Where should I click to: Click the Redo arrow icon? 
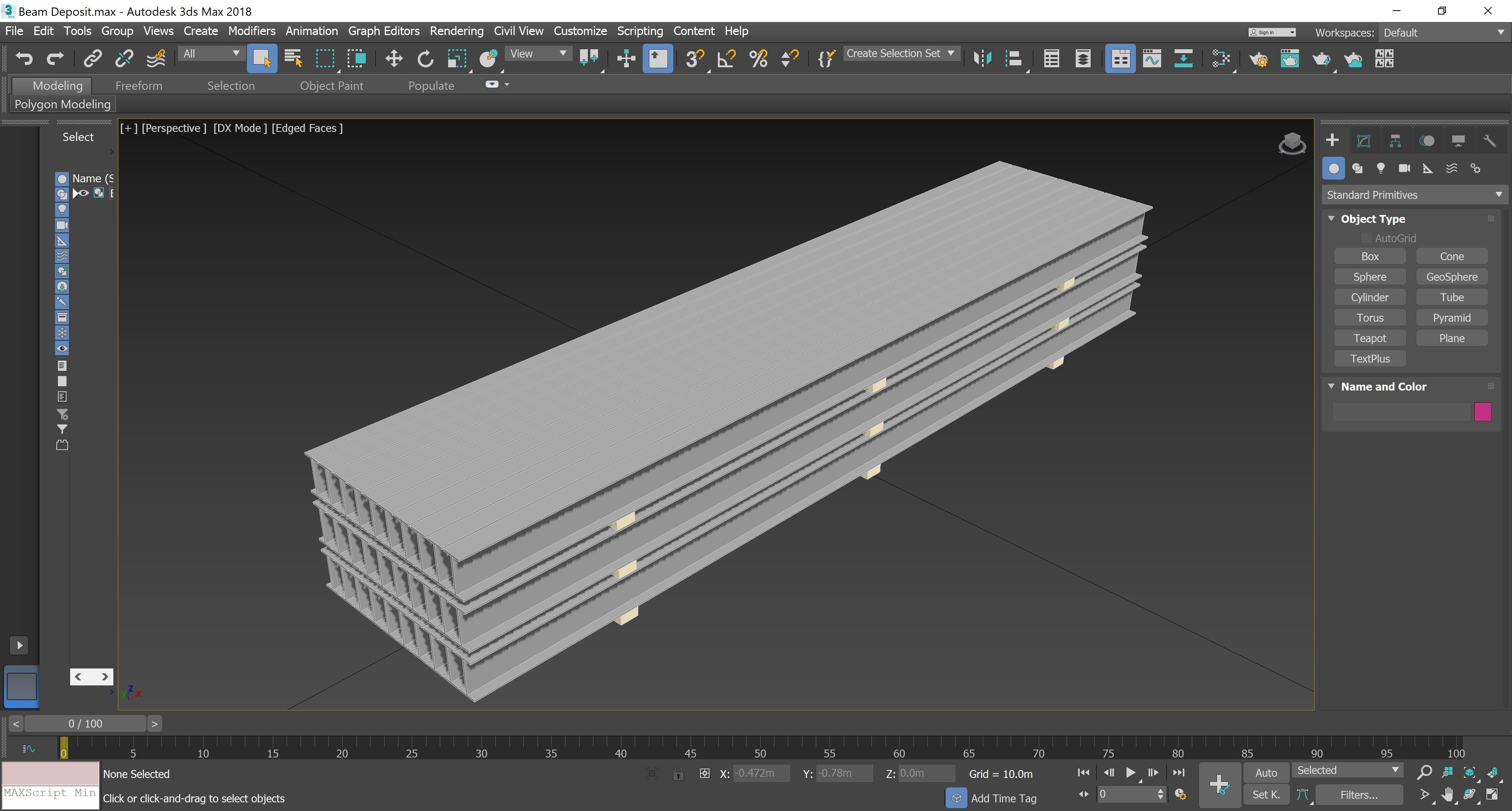pos(55,59)
